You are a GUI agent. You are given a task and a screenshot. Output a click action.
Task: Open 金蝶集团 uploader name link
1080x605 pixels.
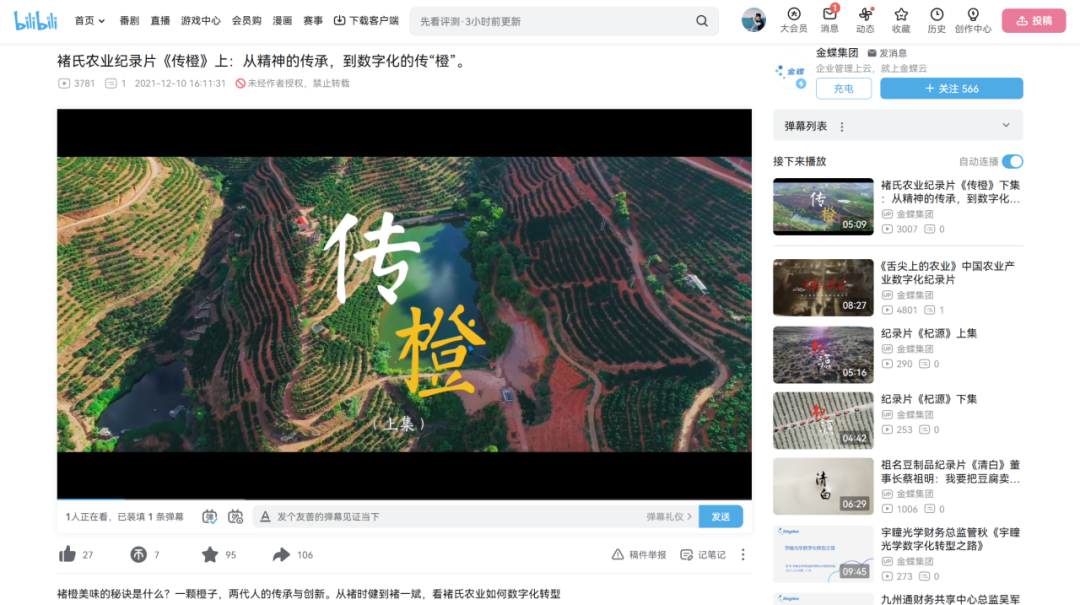click(x=837, y=52)
